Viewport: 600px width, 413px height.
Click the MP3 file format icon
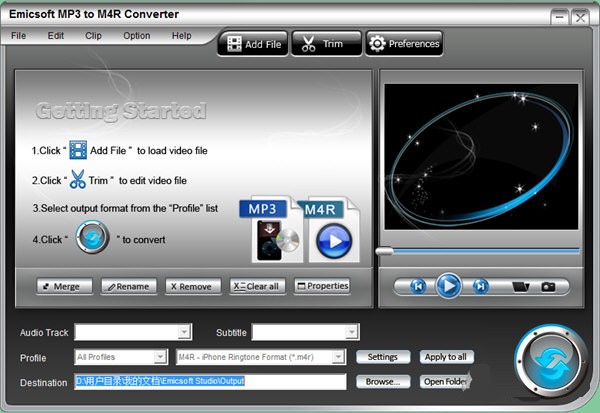click(x=271, y=230)
